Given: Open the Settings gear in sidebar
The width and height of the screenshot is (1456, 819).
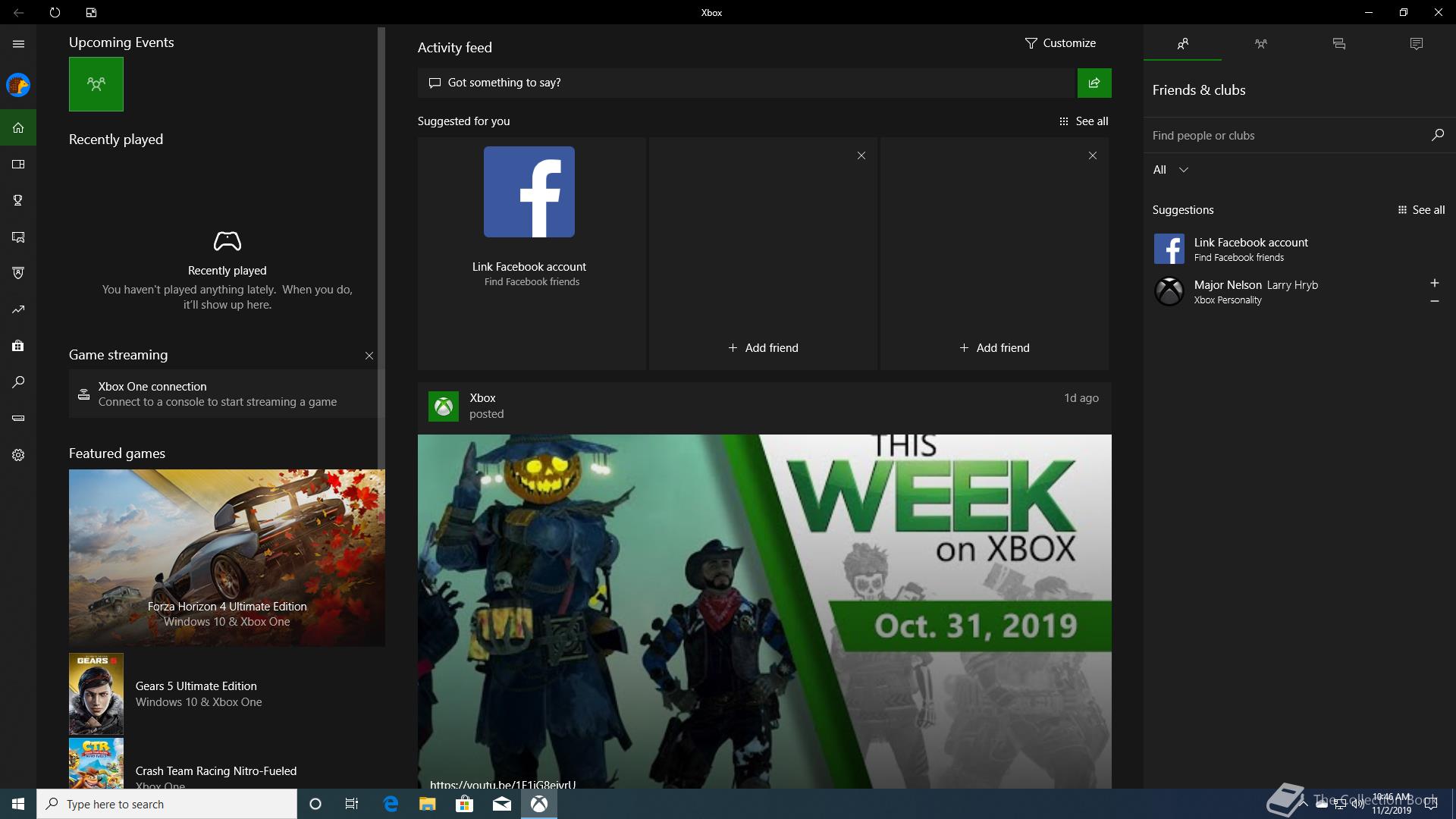Looking at the screenshot, I should coord(18,455).
